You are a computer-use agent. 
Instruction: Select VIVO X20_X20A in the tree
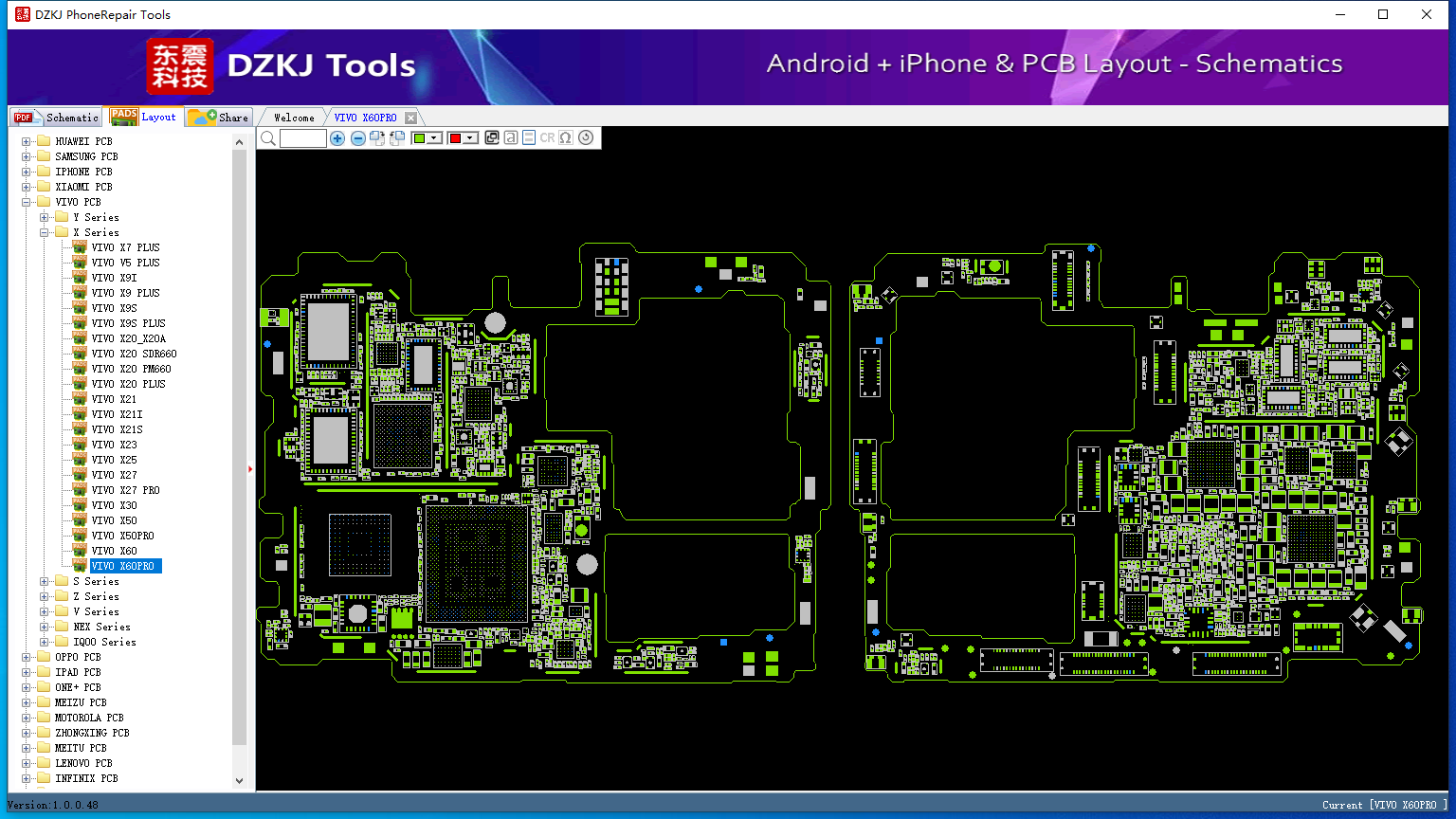tap(128, 338)
